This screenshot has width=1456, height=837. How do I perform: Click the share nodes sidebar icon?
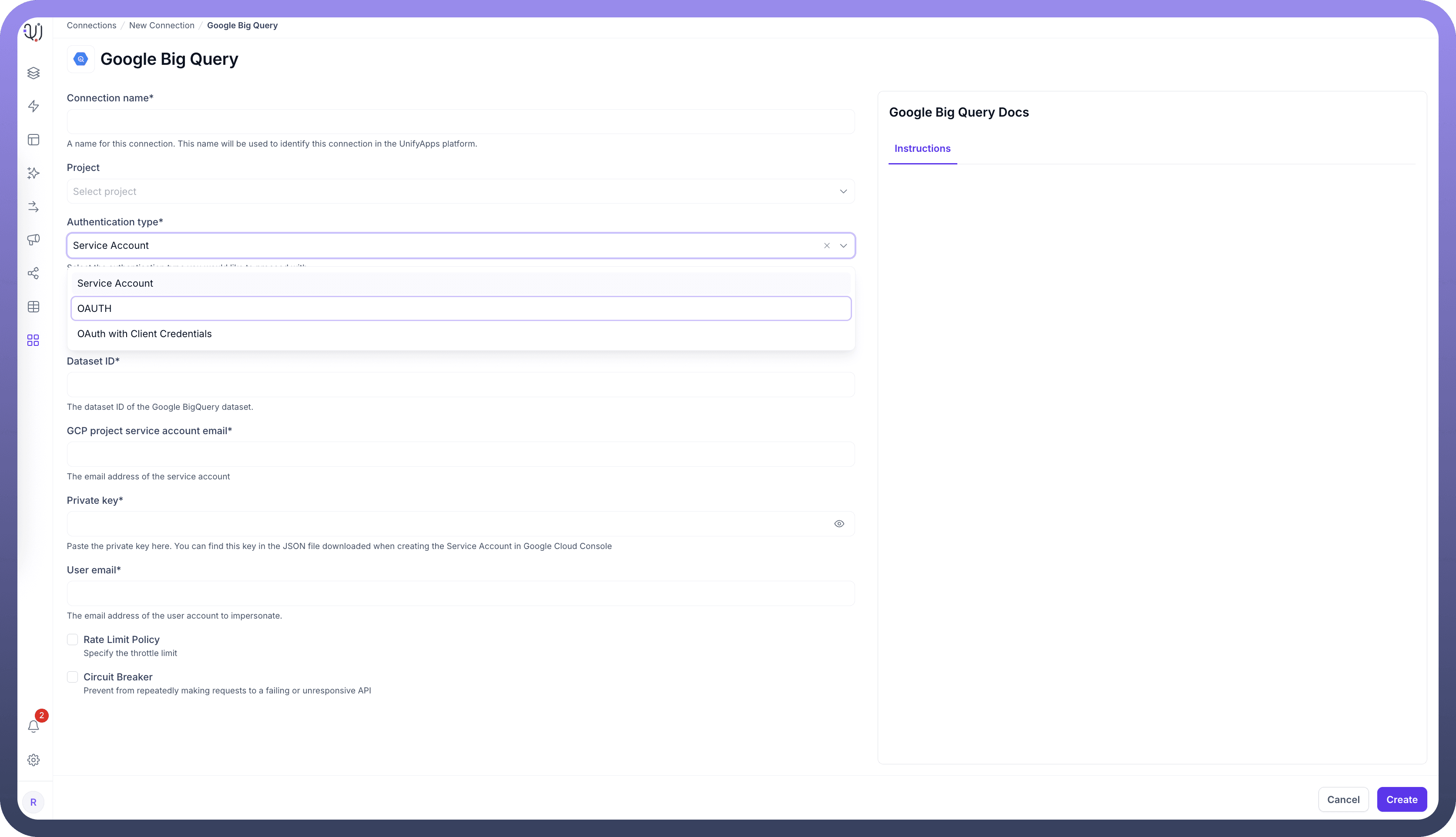tap(34, 273)
